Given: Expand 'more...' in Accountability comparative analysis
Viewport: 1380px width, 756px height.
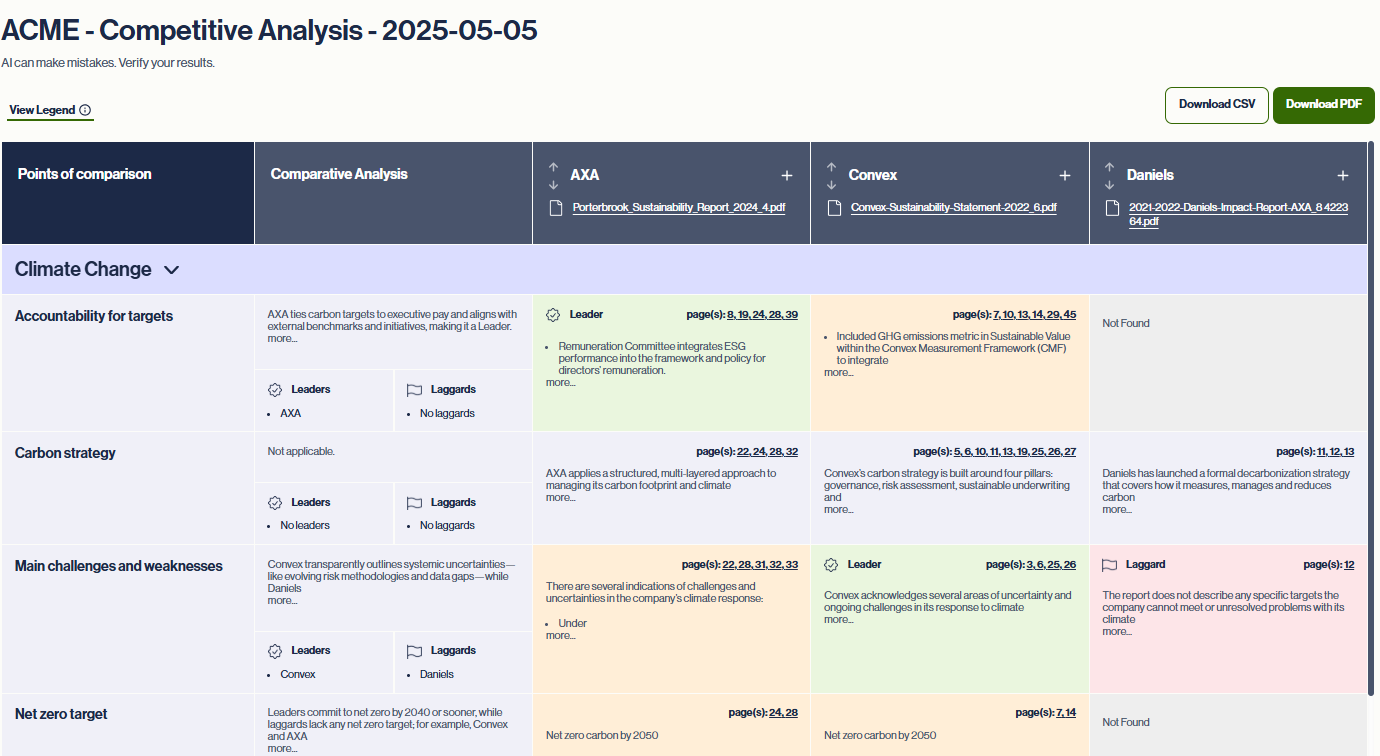Looking at the screenshot, I should (282, 338).
